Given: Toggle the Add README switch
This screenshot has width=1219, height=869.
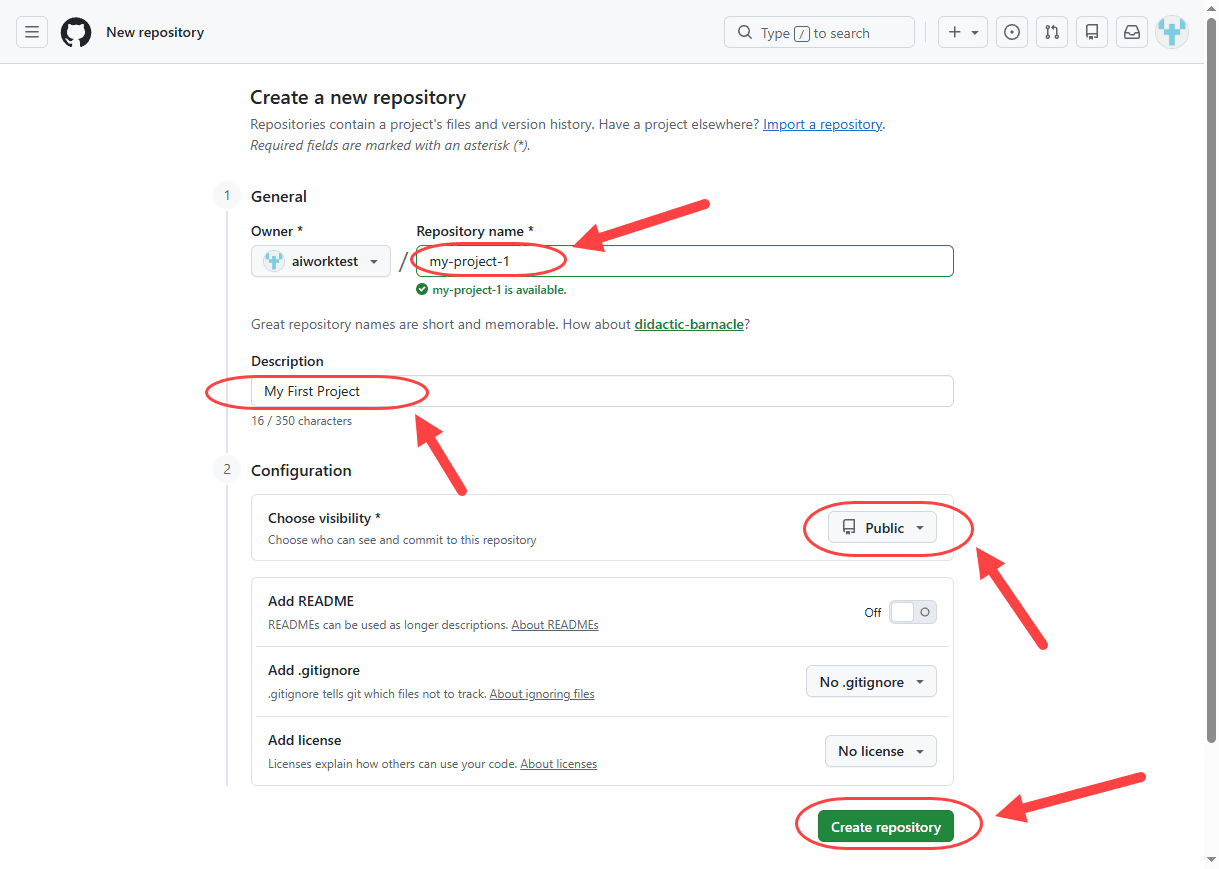Looking at the screenshot, I should point(913,612).
